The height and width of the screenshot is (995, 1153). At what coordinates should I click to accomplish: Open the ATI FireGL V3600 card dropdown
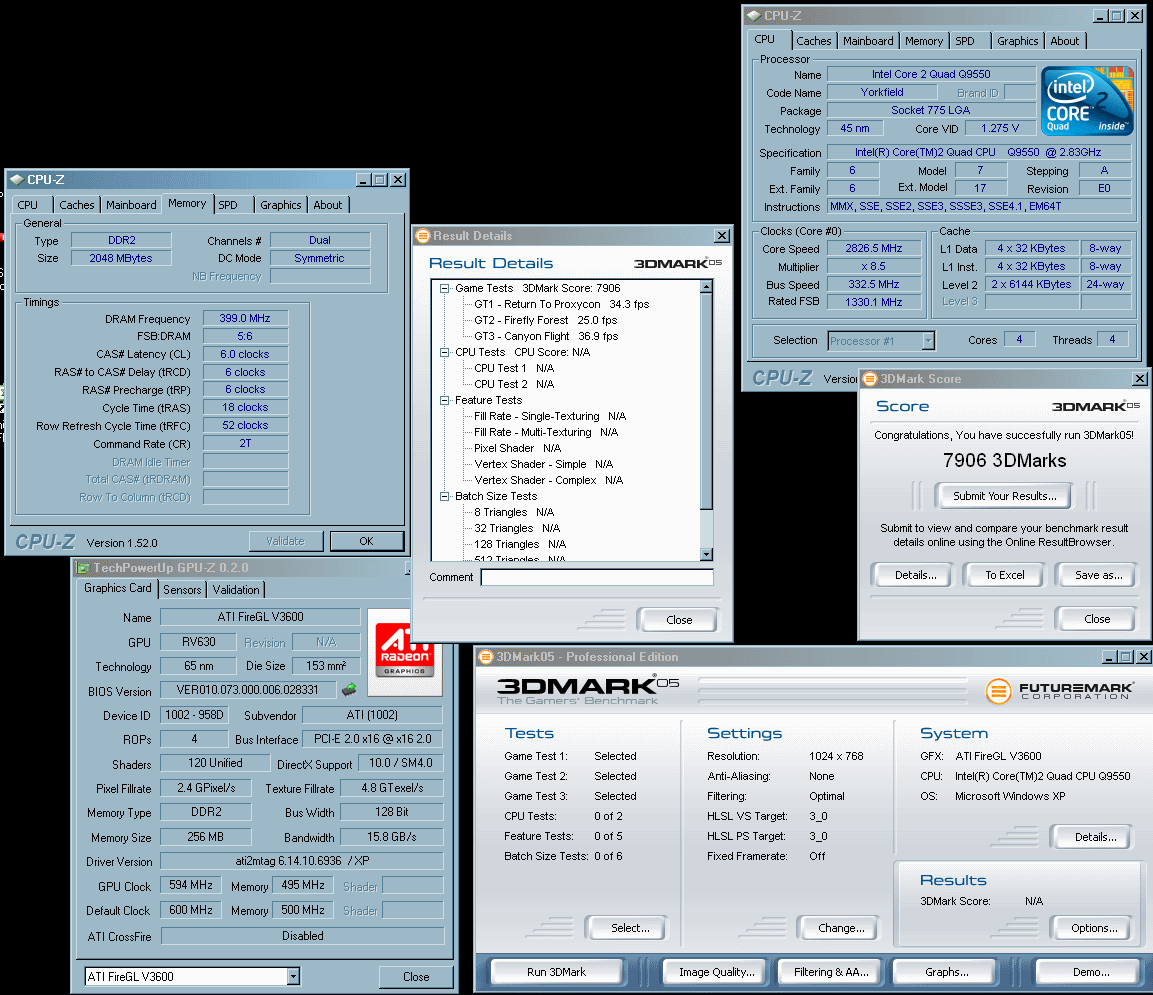point(293,976)
